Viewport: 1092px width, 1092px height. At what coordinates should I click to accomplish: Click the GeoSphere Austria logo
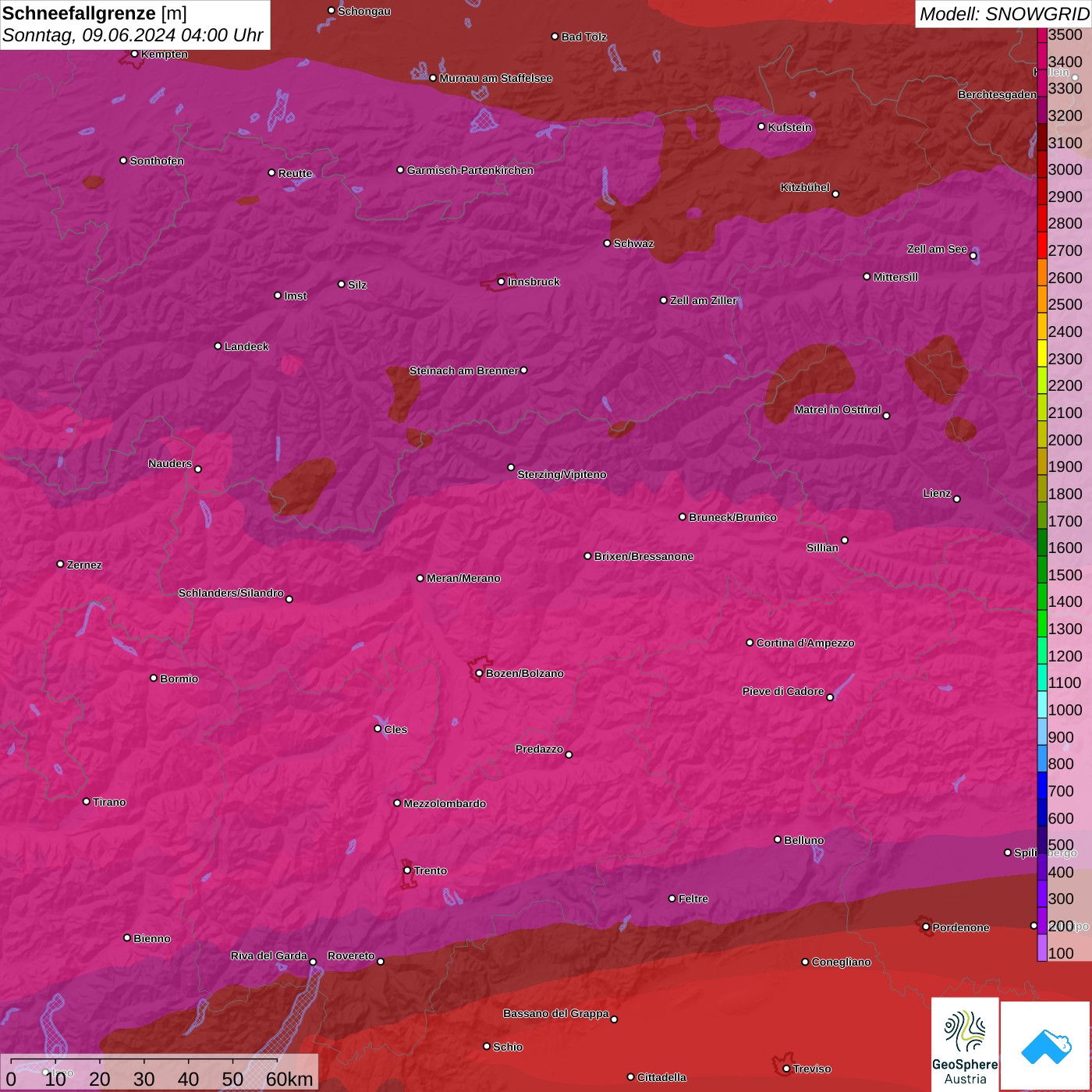965,1044
